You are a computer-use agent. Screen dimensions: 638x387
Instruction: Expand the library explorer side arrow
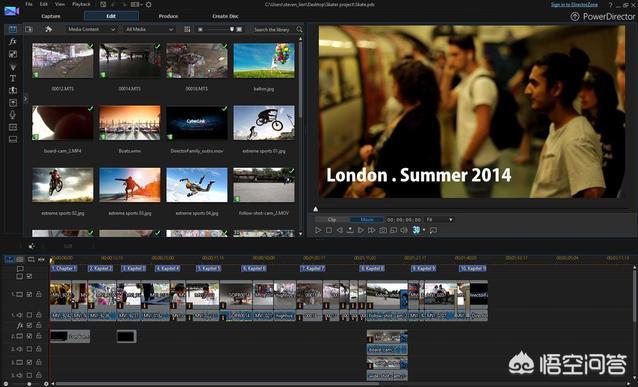pos(25,99)
